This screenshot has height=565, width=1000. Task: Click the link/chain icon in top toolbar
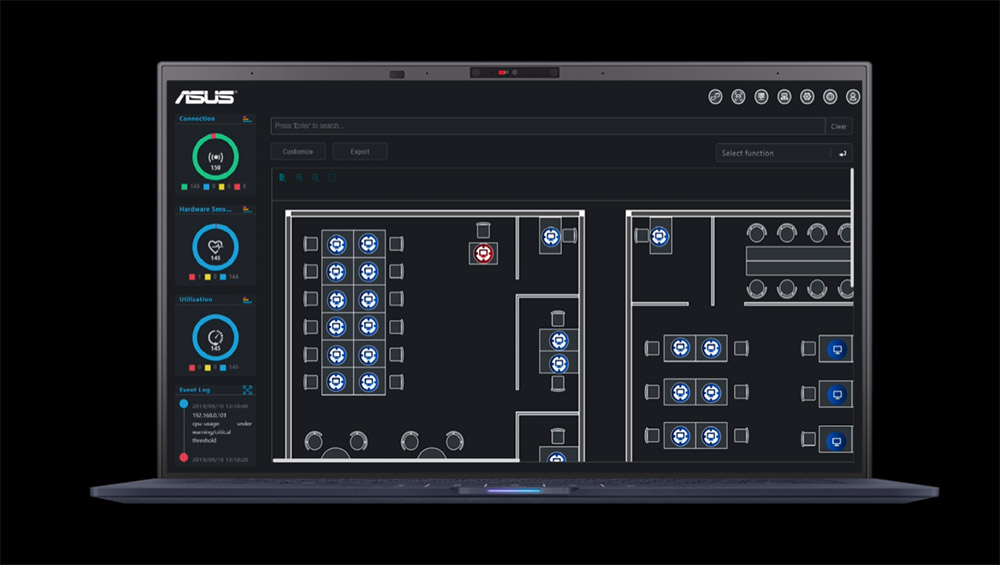[x=715, y=97]
